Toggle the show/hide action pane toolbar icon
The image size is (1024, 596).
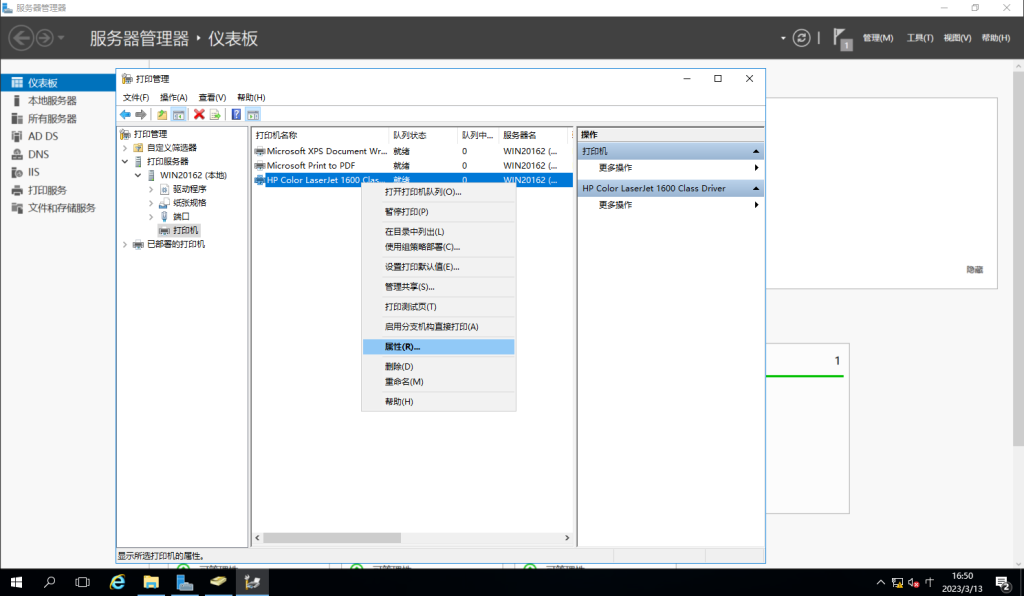[x=253, y=115]
